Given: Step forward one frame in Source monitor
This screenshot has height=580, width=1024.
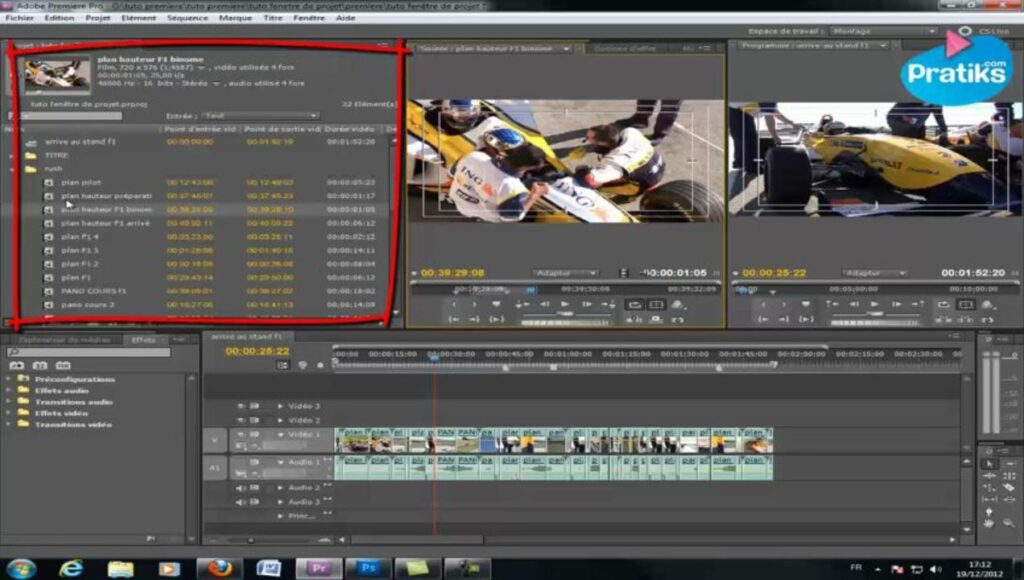Looking at the screenshot, I should (x=586, y=304).
